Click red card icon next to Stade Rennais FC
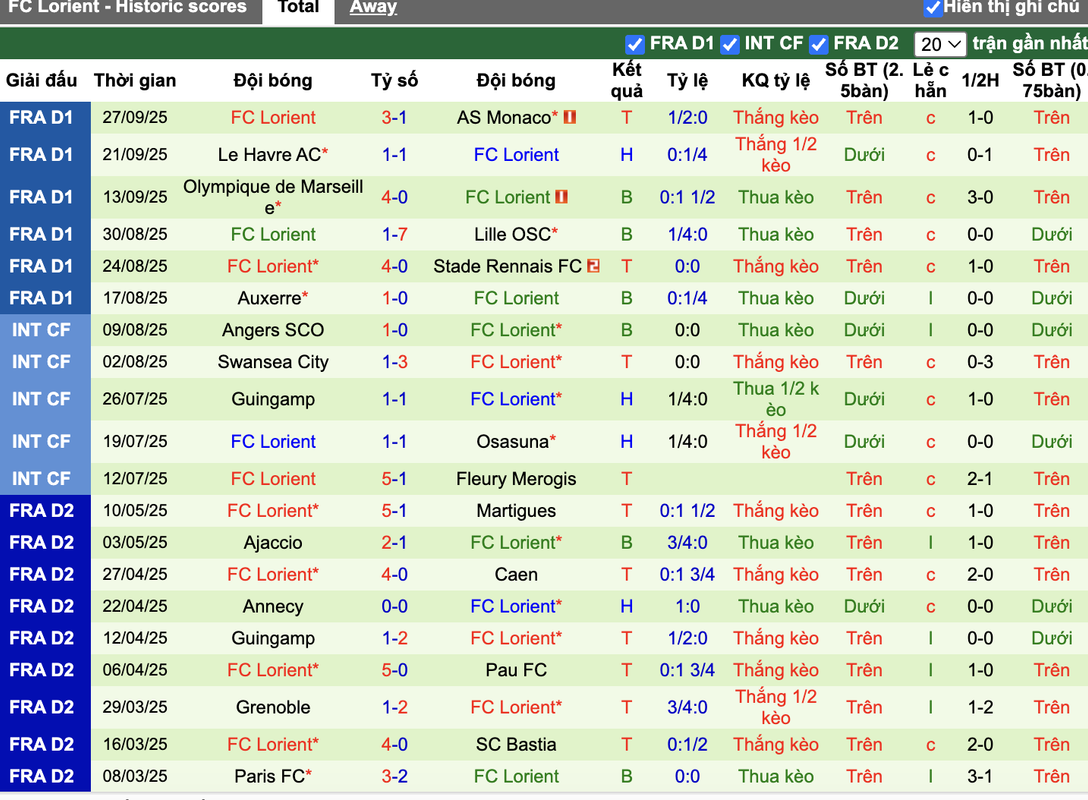The width and height of the screenshot is (1088, 800). [x=593, y=266]
